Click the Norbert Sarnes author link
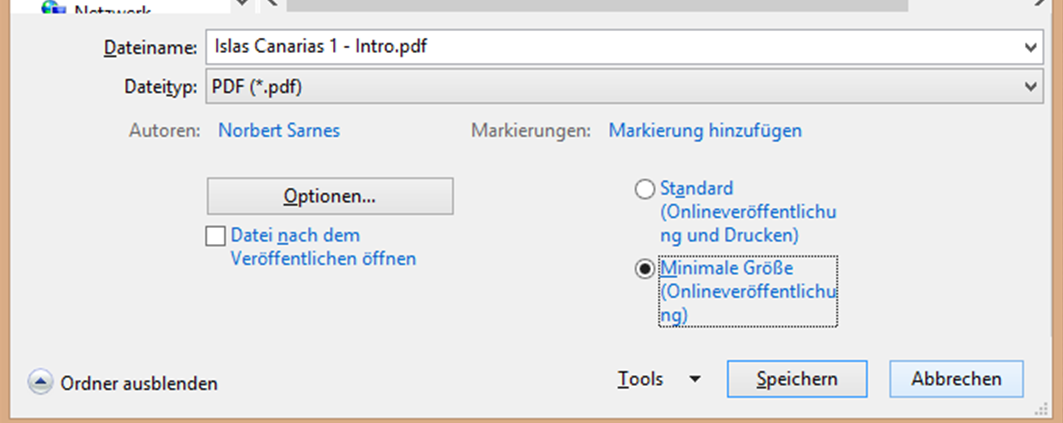This screenshot has width=1063, height=423. click(x=278, y=130)
